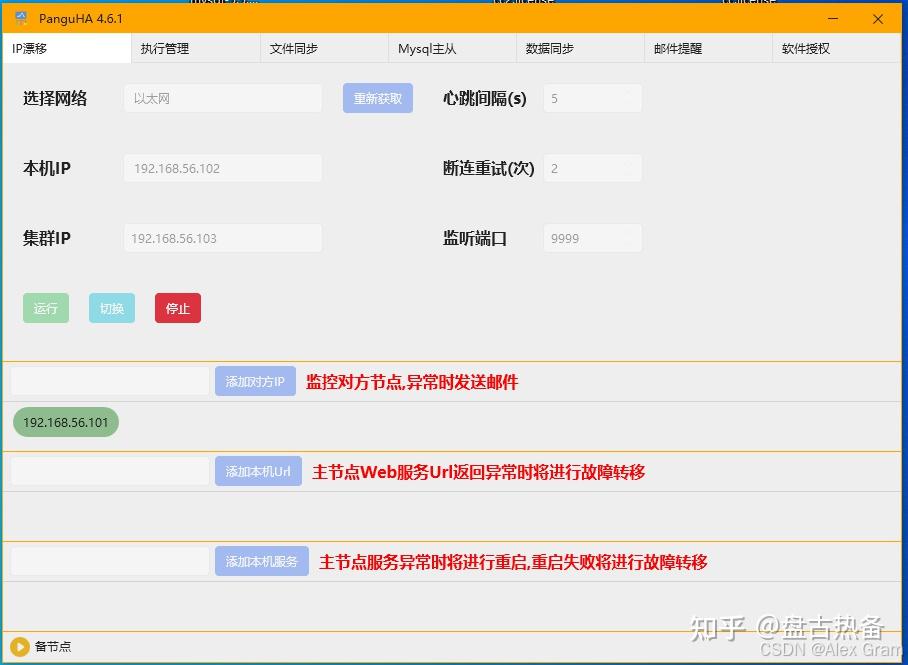Go to the 数据同步 tab
The height and width of the screenshot is (665, 908).
[x=550, y=48]
